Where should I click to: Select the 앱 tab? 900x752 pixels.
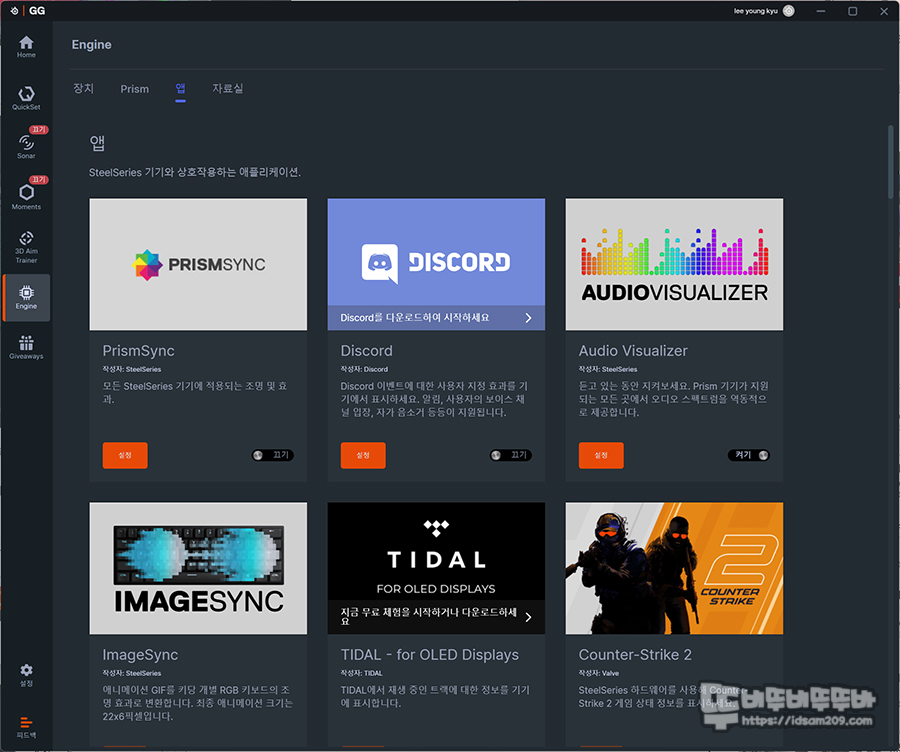click(180, 88)
